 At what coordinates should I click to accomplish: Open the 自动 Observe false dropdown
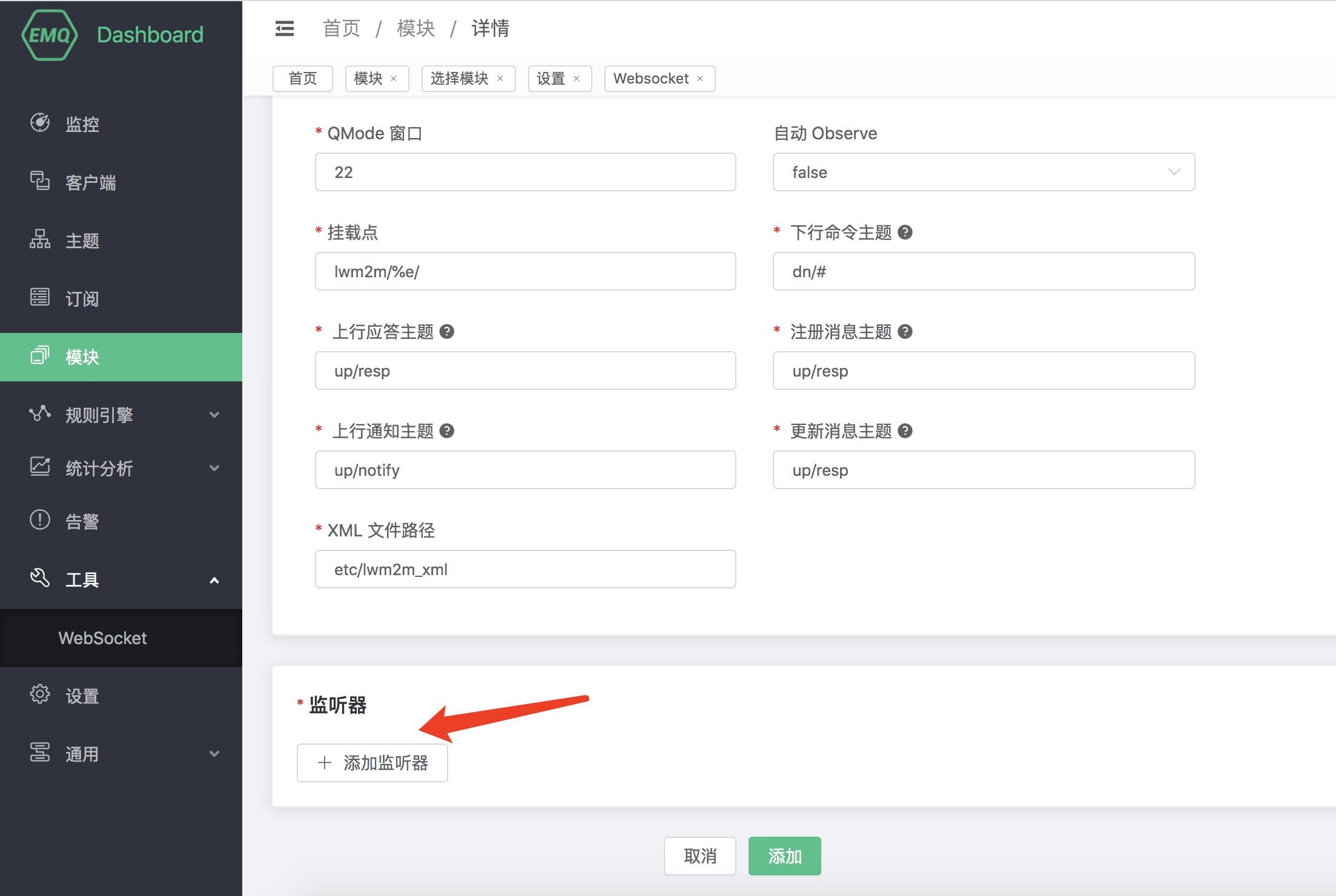coord(983,173)
